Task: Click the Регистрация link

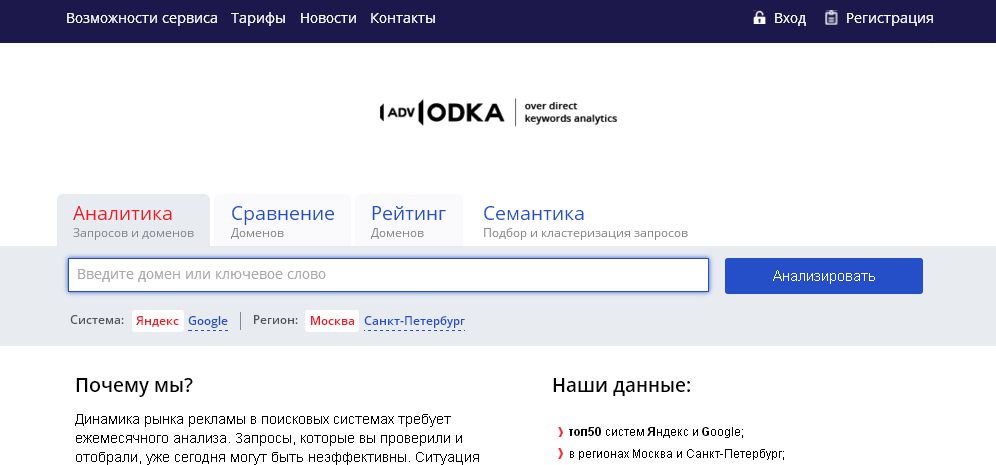Action: point(889,18)
